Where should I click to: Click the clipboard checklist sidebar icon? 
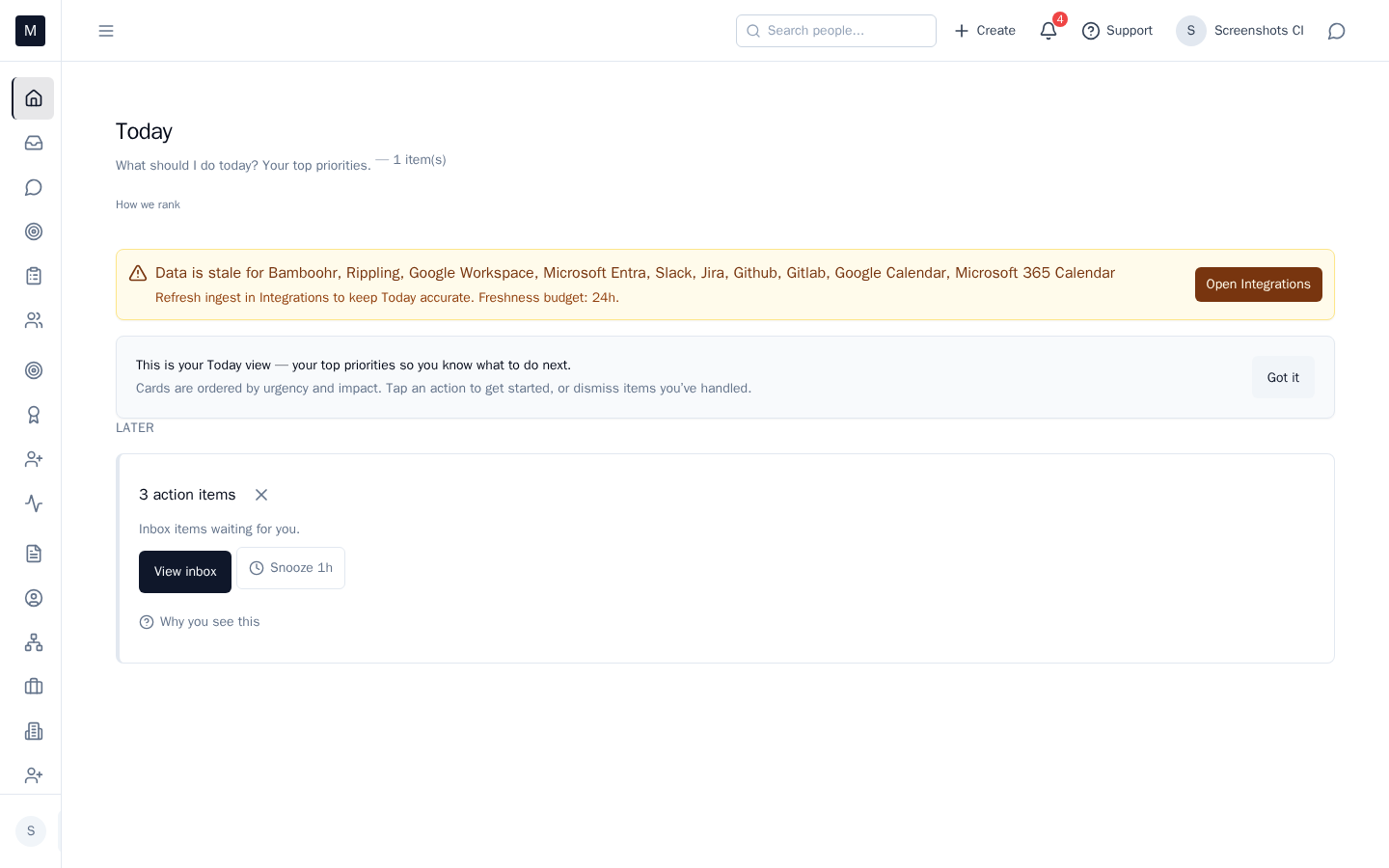(x=34, y=276)
